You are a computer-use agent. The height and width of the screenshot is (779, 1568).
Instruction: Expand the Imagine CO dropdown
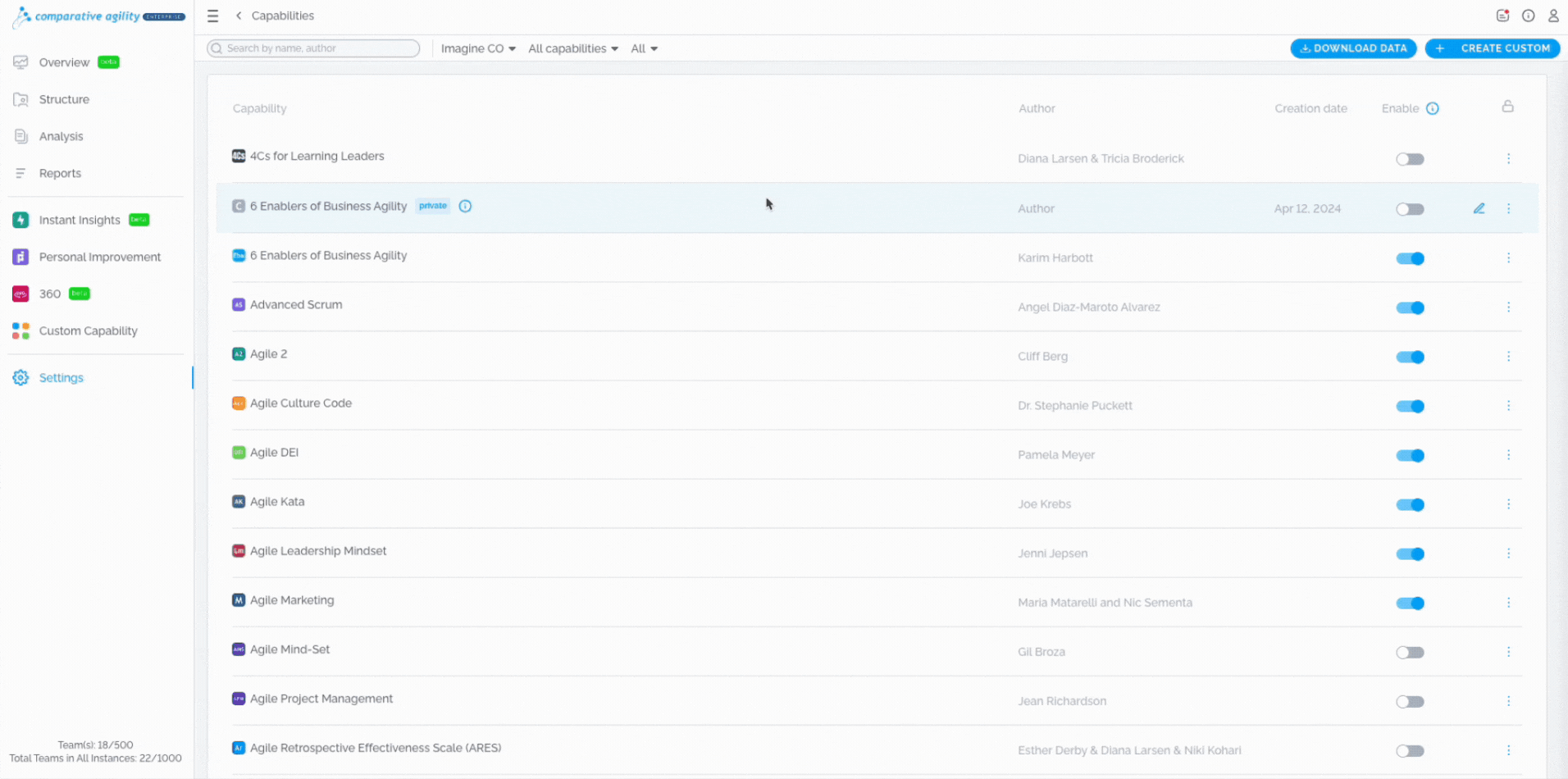coord(478,48)
